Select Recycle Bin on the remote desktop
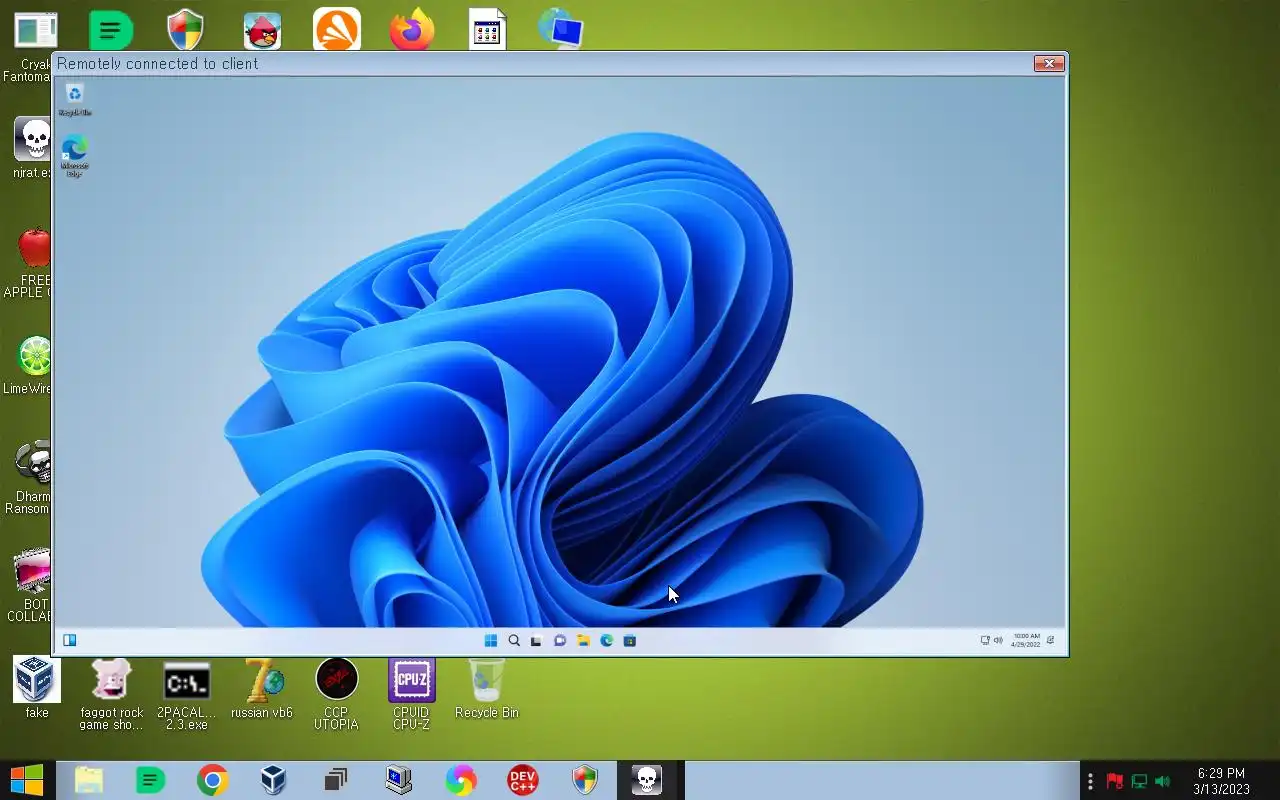The image size is (1280, 800). click(75, 100)
